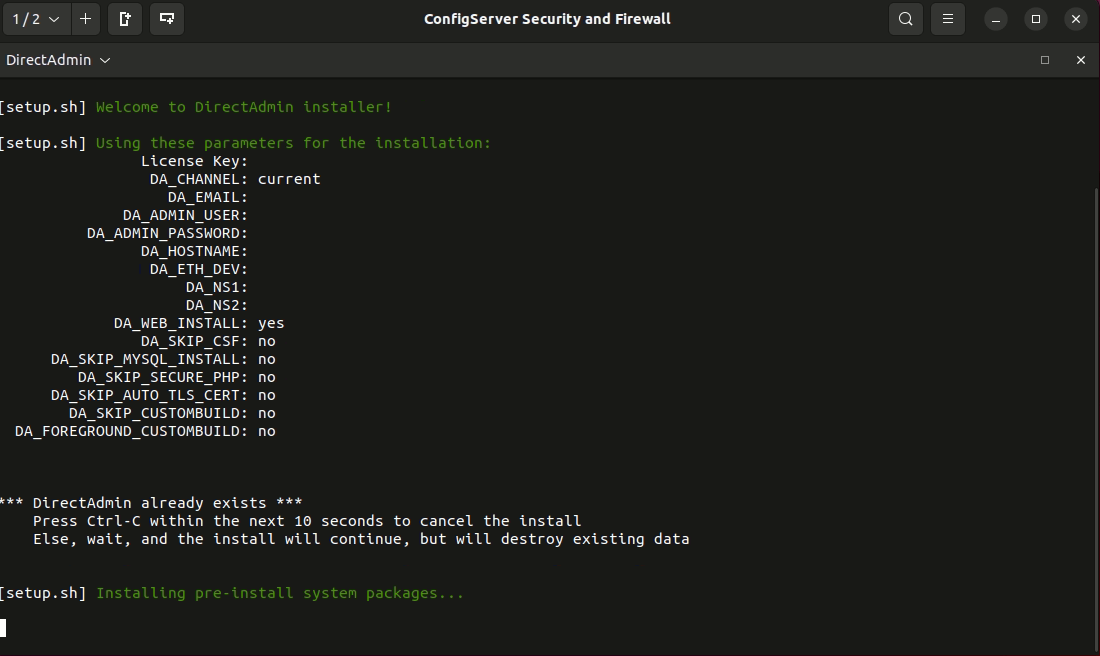The height and width of the screenshot is (656, 1100).
Task: Click the green Welcome to DirectAdmin installer text
Action: (242, 106)
